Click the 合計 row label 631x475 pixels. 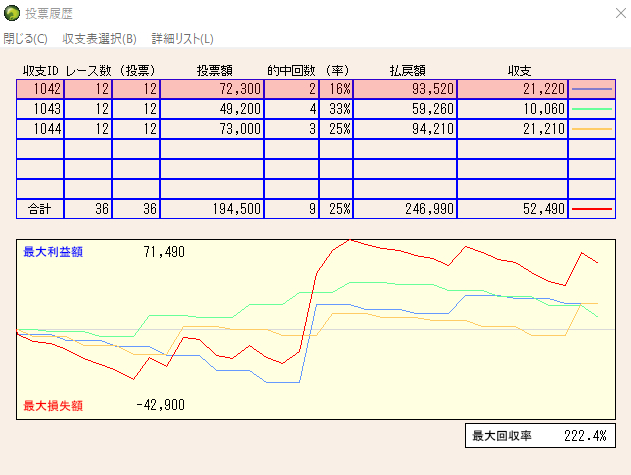click(x=40, y=209)
